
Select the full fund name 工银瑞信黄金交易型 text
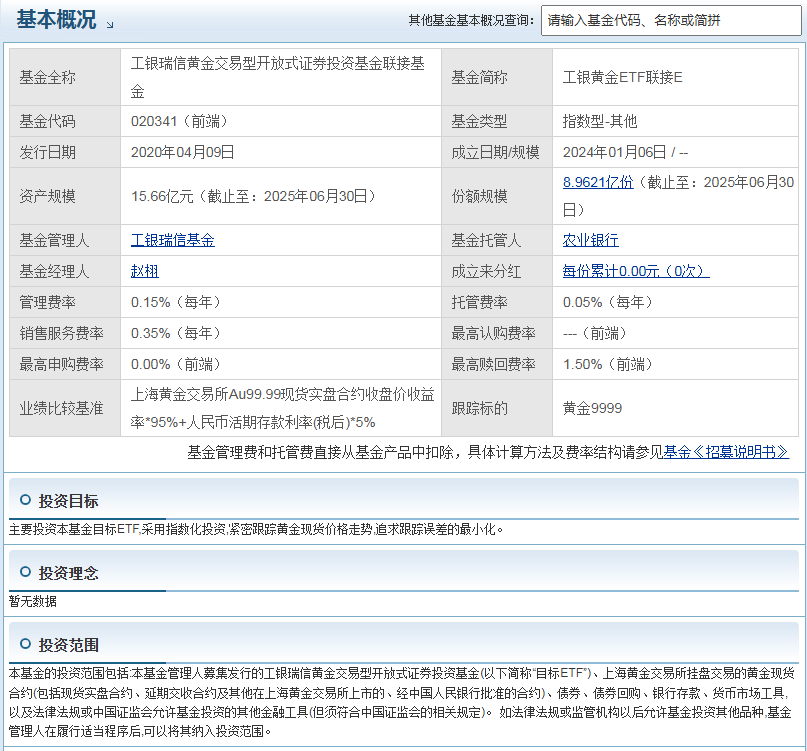[278, 77]
